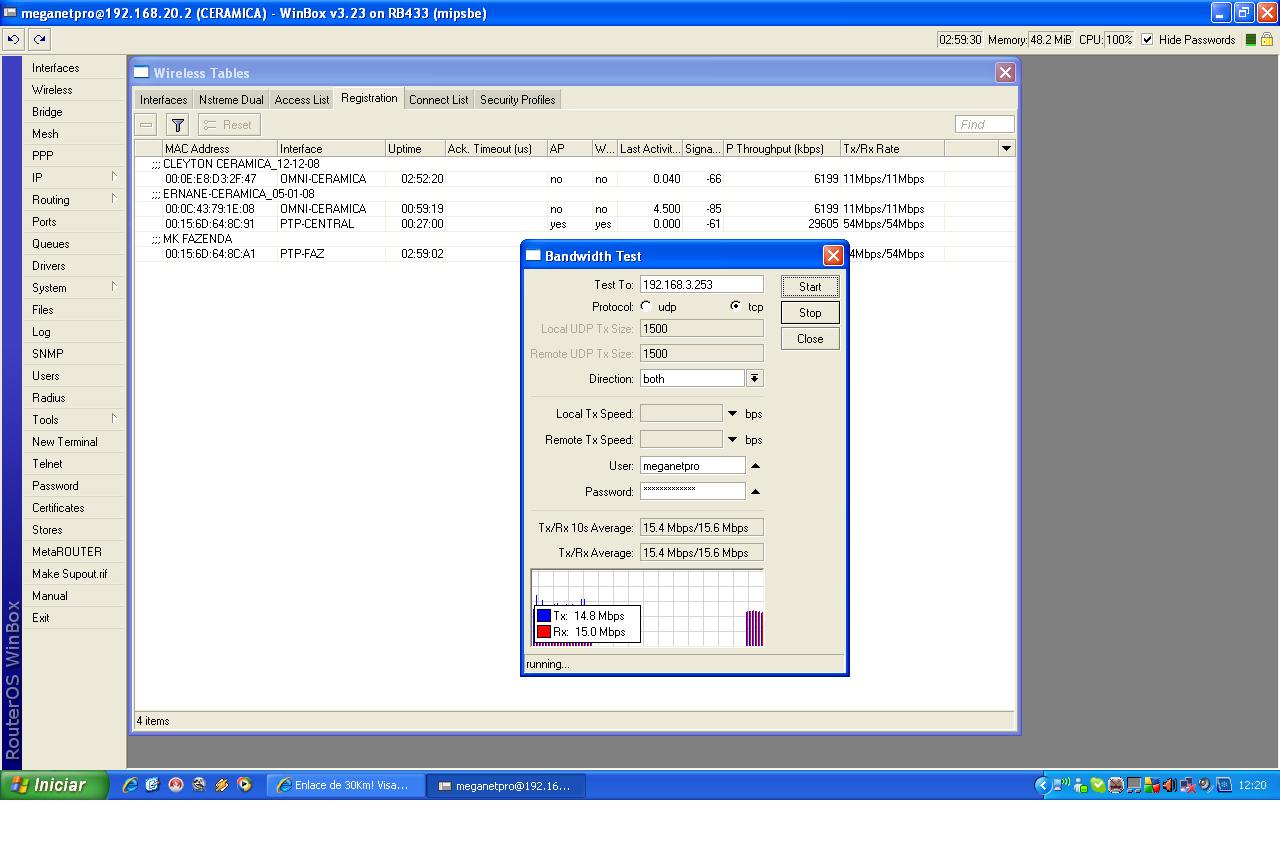Close the Bandwidth Test dialog with X
This screenshot has height=861, width=1280.
tap(832, 256)
